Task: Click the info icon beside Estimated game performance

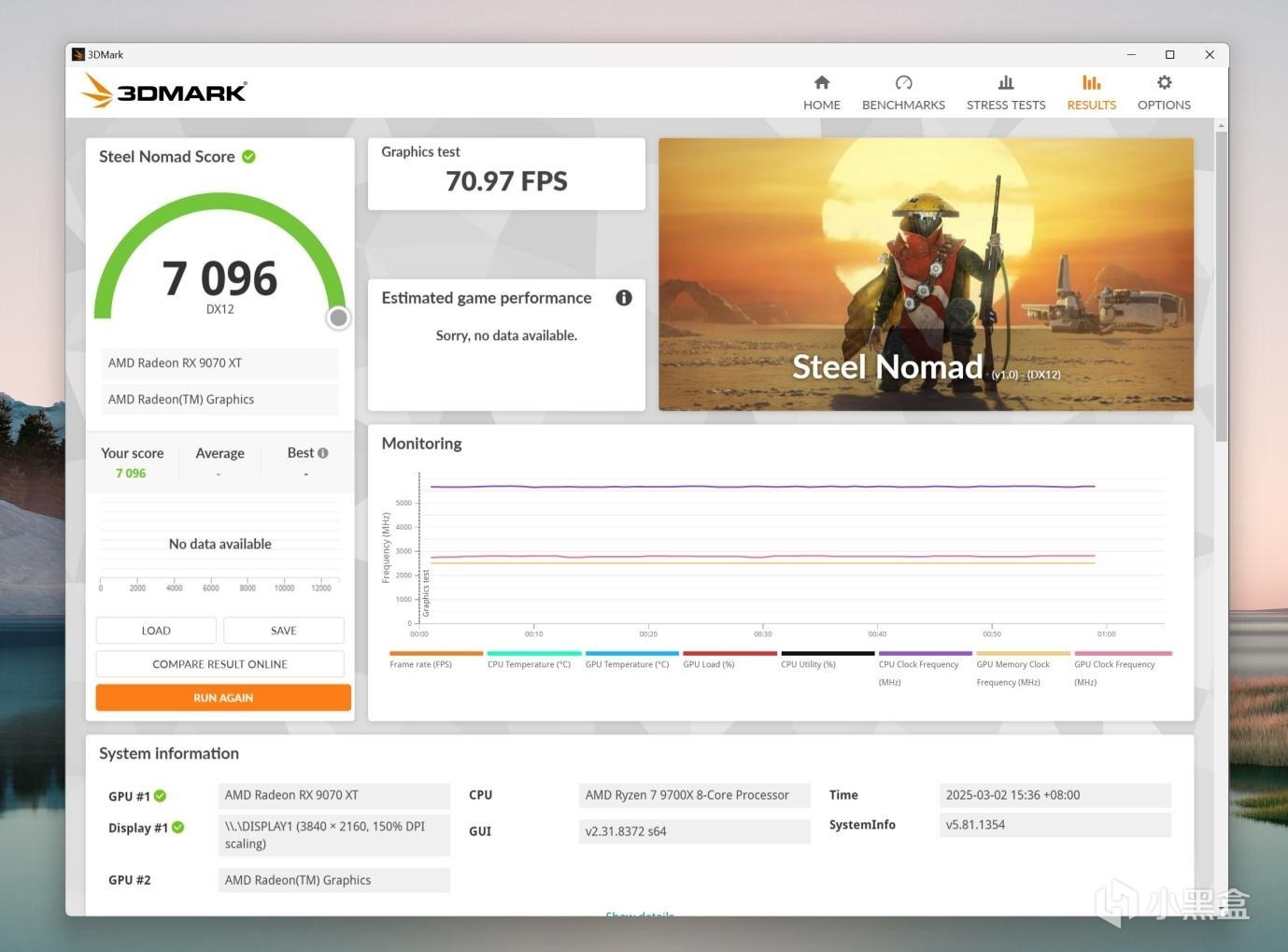Action: (x=624, y=297)
